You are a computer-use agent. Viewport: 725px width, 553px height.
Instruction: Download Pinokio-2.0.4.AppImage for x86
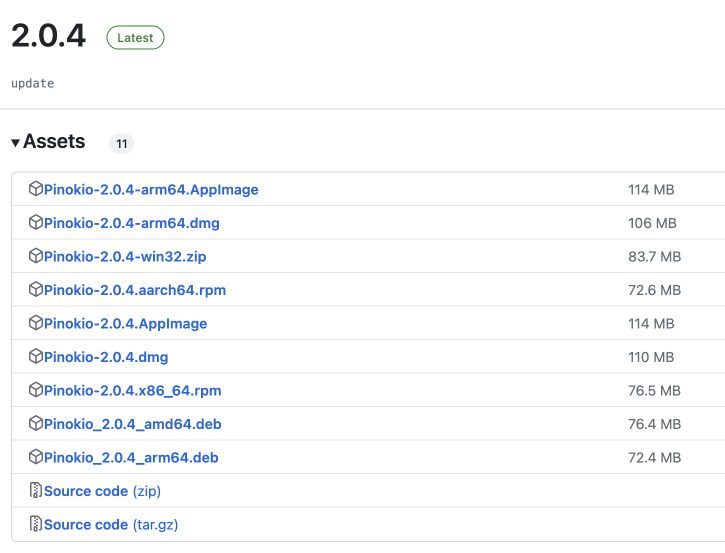coord(125,323)
